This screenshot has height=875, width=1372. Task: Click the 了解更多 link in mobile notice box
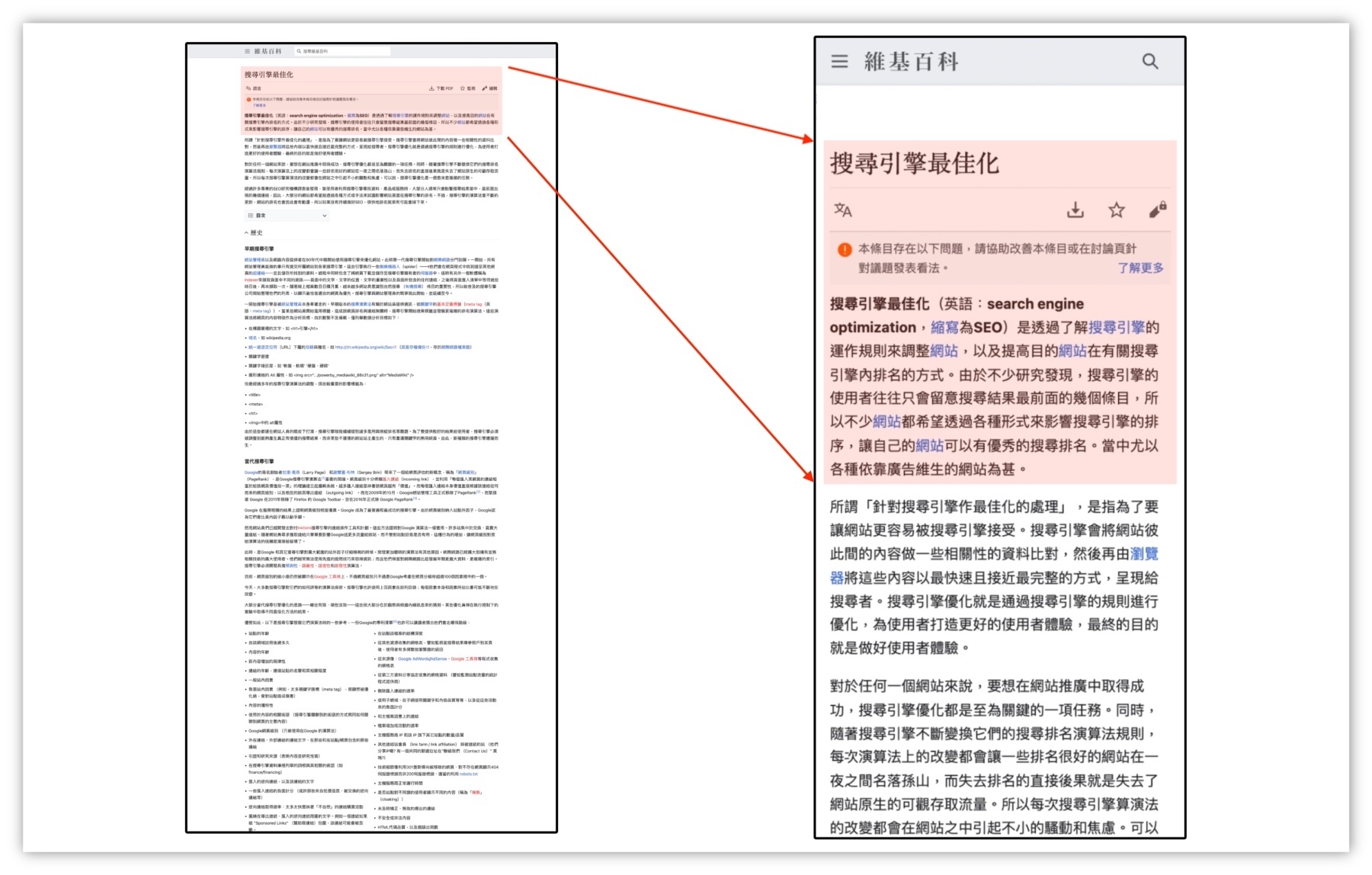1141,269
